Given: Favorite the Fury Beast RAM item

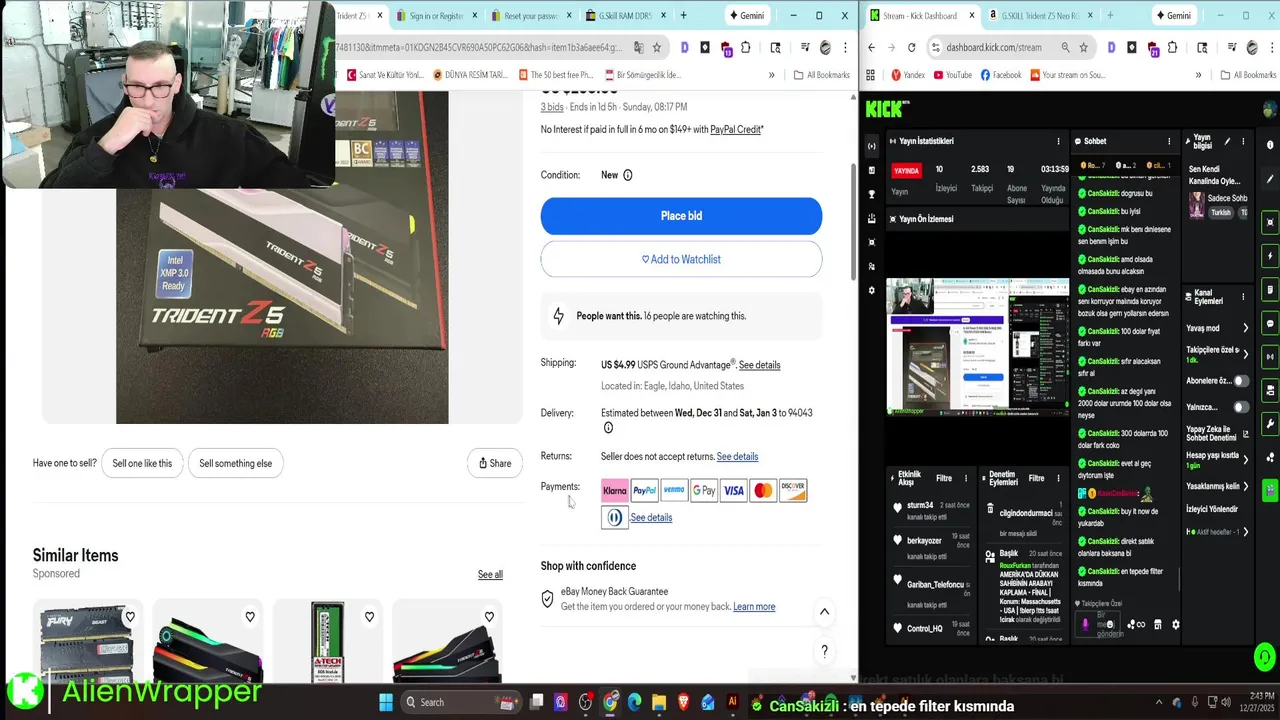Looking at the screenshot, I should (x=130, y=617).
